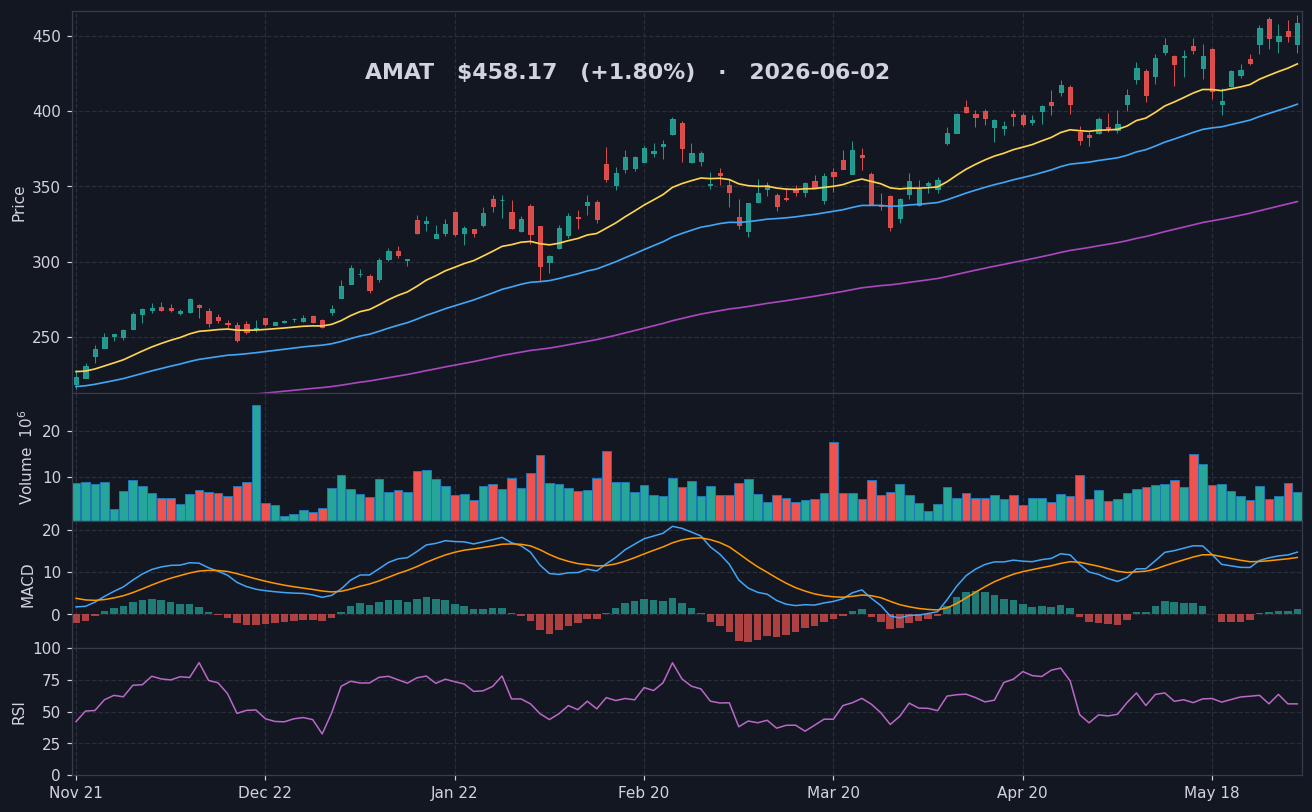Viewport: 1312px width, 812px height.
Task: Click the Mar 20 date label
Action: coord(833,794)
